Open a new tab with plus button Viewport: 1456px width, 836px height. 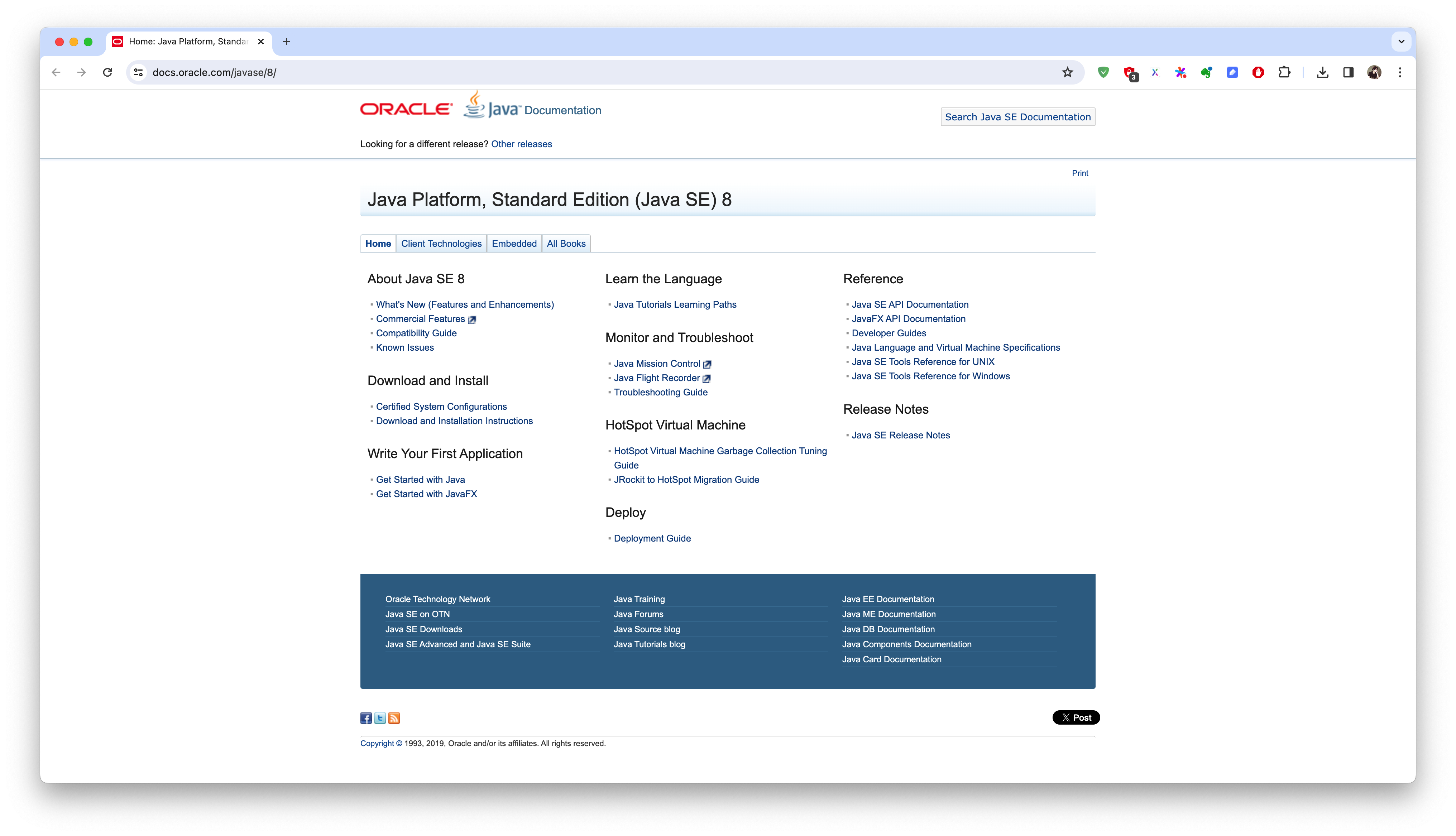point(287,41)
